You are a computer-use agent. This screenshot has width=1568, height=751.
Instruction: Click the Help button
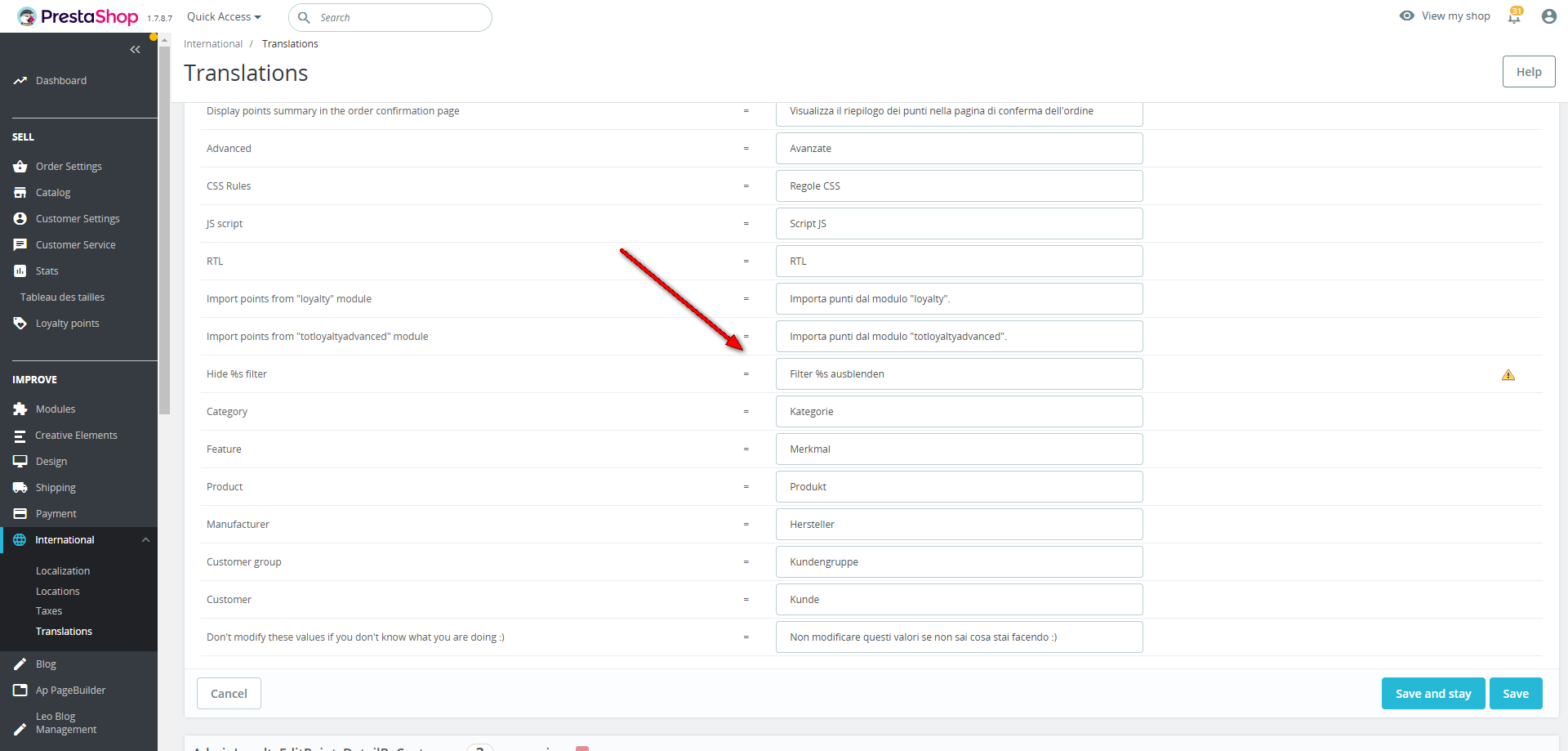(1528, 72)
